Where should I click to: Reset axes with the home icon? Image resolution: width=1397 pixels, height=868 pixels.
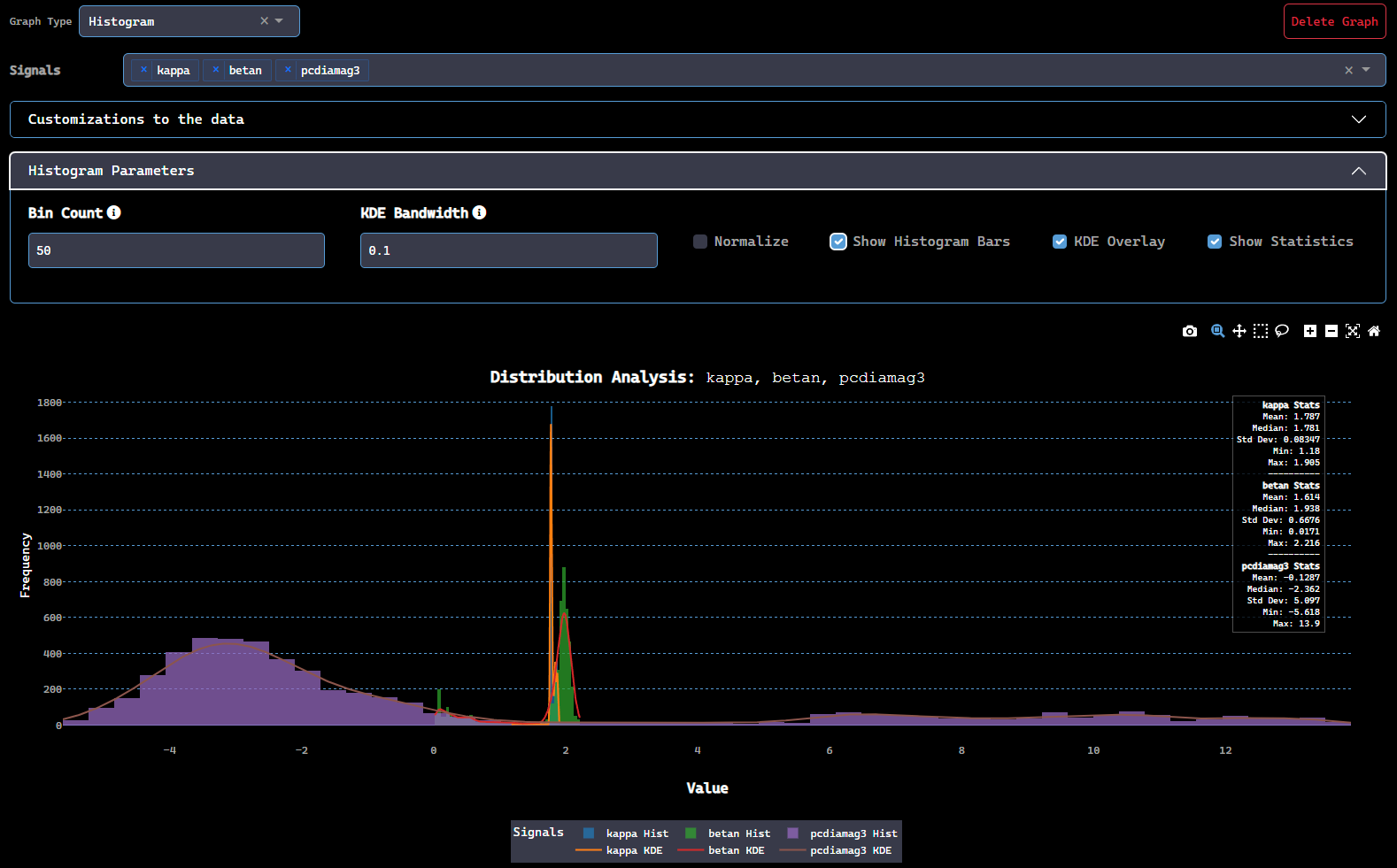click(x=1374, y=331)
